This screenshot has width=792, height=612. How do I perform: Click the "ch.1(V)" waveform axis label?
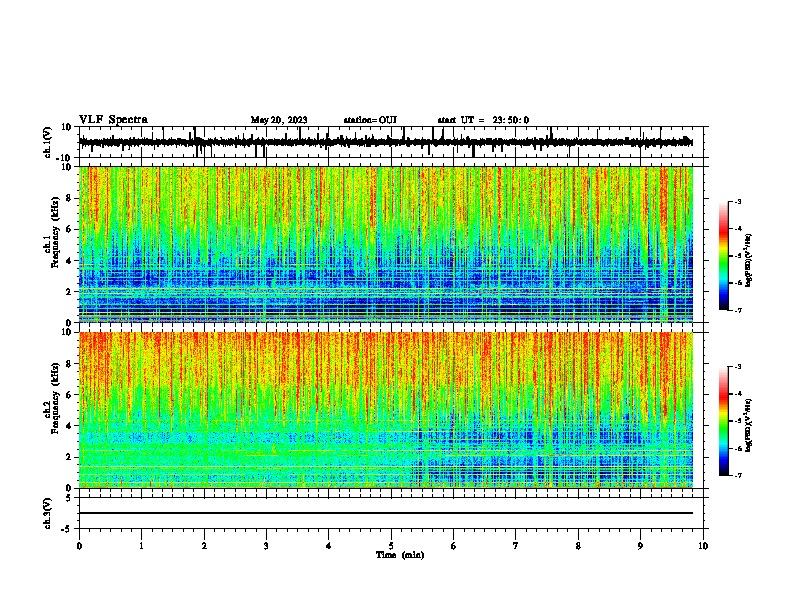coord(48,142)
